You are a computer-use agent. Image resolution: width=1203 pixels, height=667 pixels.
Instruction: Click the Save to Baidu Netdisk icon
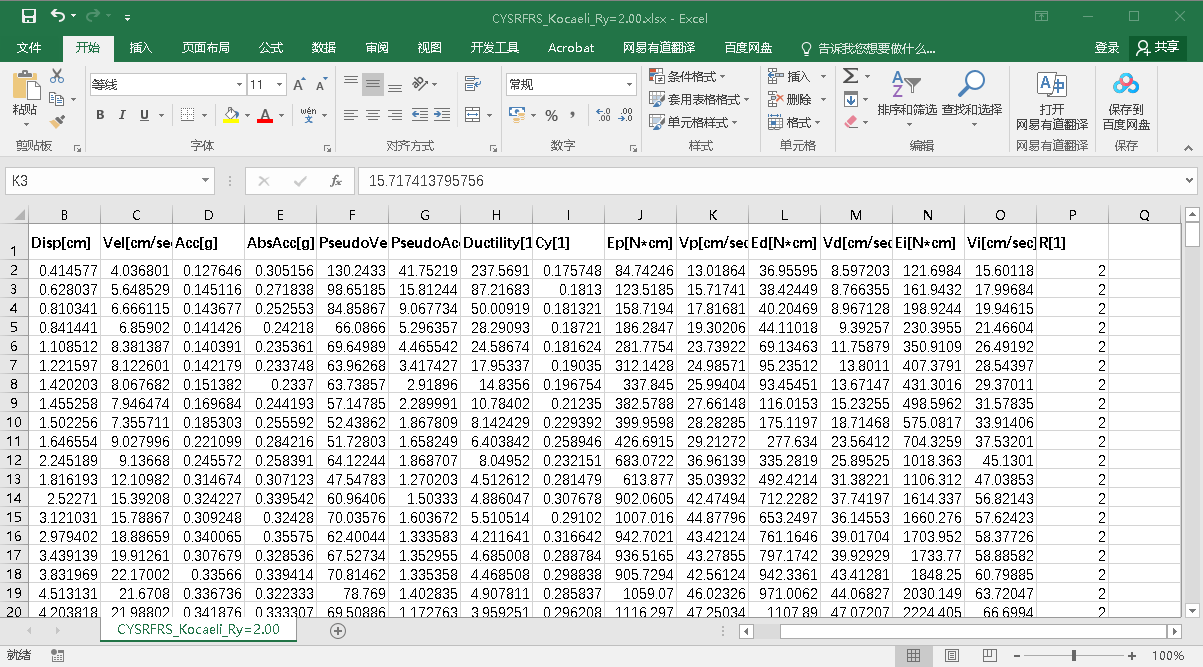click(x=1126, y=95)
